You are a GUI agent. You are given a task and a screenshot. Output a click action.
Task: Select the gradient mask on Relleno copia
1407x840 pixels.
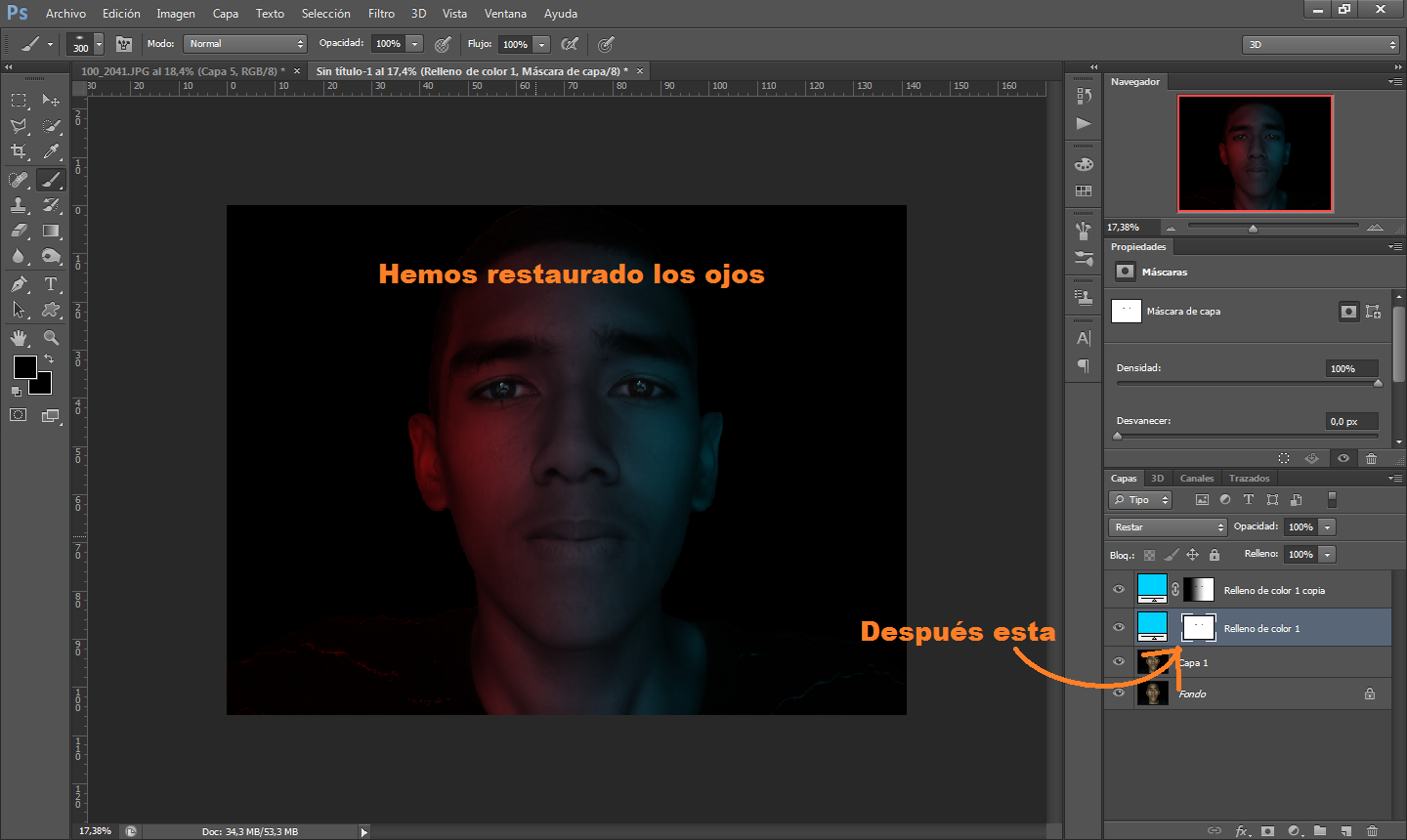point(1199,589)
